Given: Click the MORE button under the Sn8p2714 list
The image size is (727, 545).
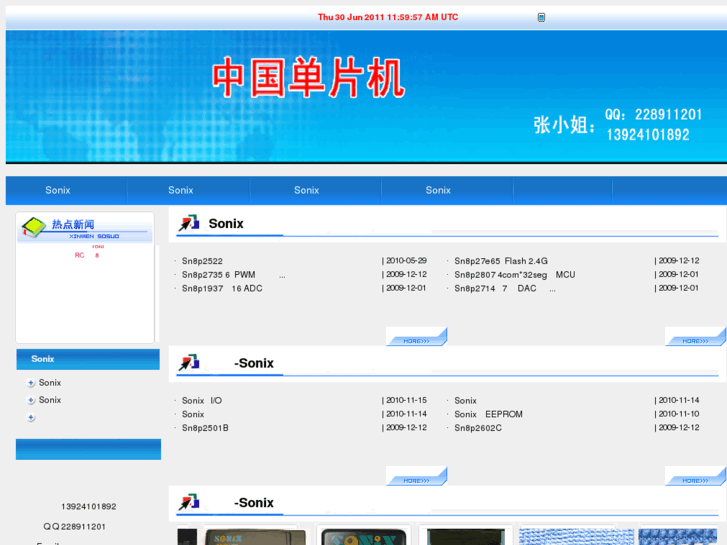Looking at the screenshot, I should (695, 337).
